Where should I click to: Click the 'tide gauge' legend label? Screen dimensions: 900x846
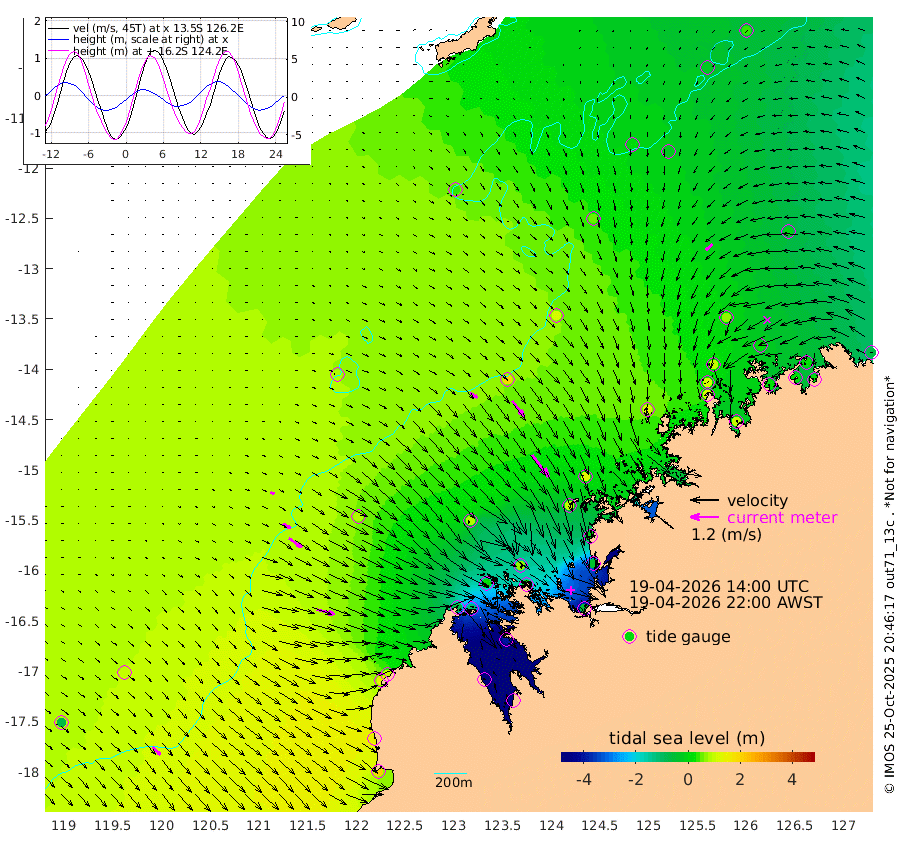(x=688, y=637)
